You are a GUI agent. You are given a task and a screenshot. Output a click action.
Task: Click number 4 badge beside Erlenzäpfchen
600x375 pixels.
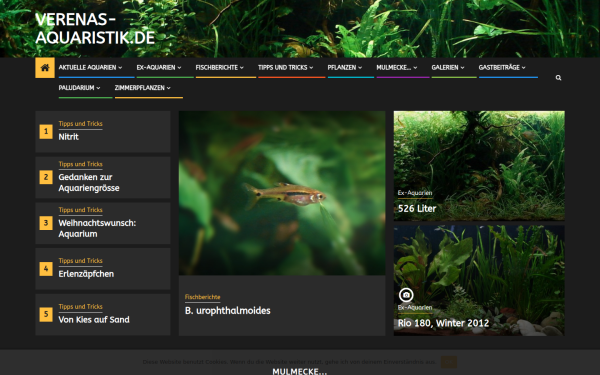[x=46, y=269]
